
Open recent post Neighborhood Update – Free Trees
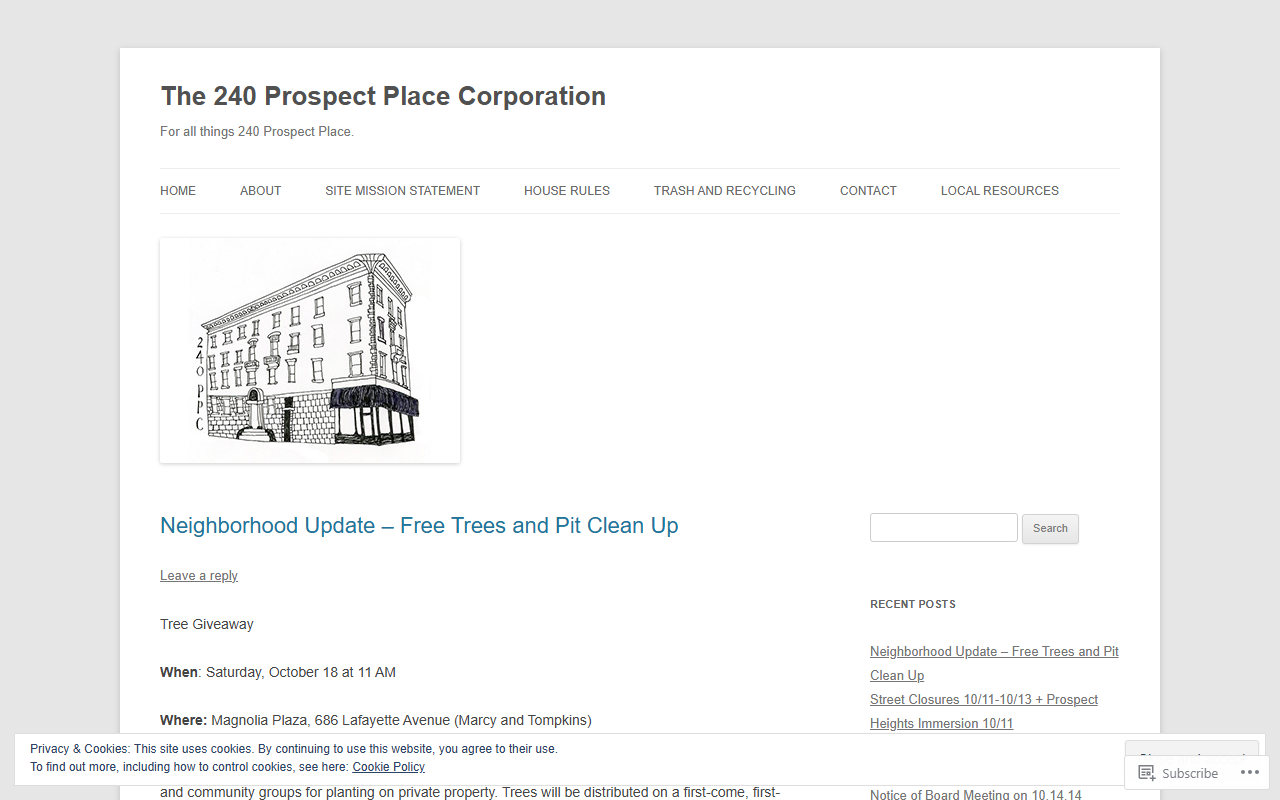(994, 663)
